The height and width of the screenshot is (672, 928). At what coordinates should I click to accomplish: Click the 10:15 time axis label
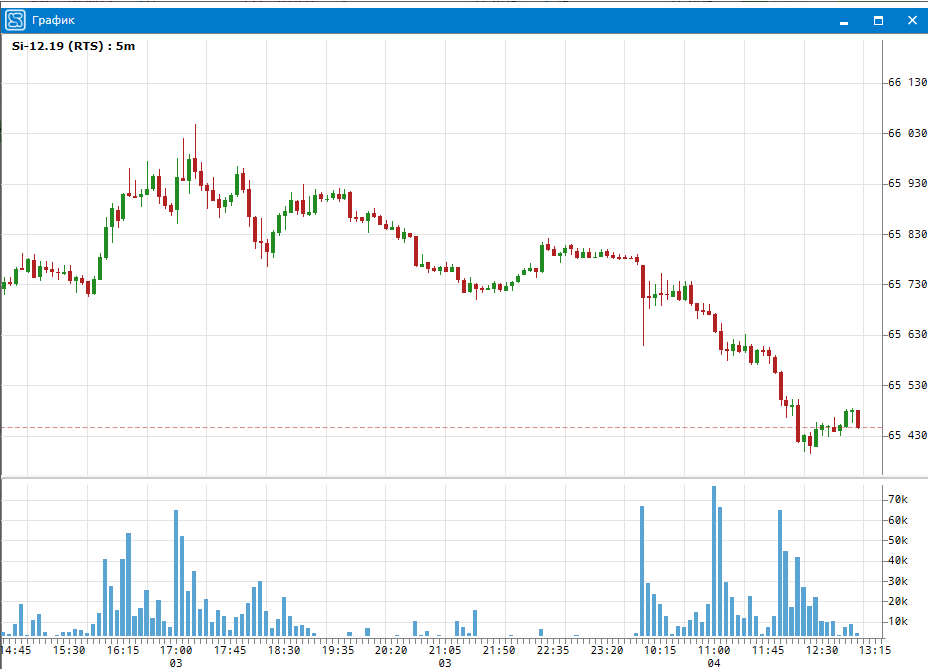tap(660, 650)
